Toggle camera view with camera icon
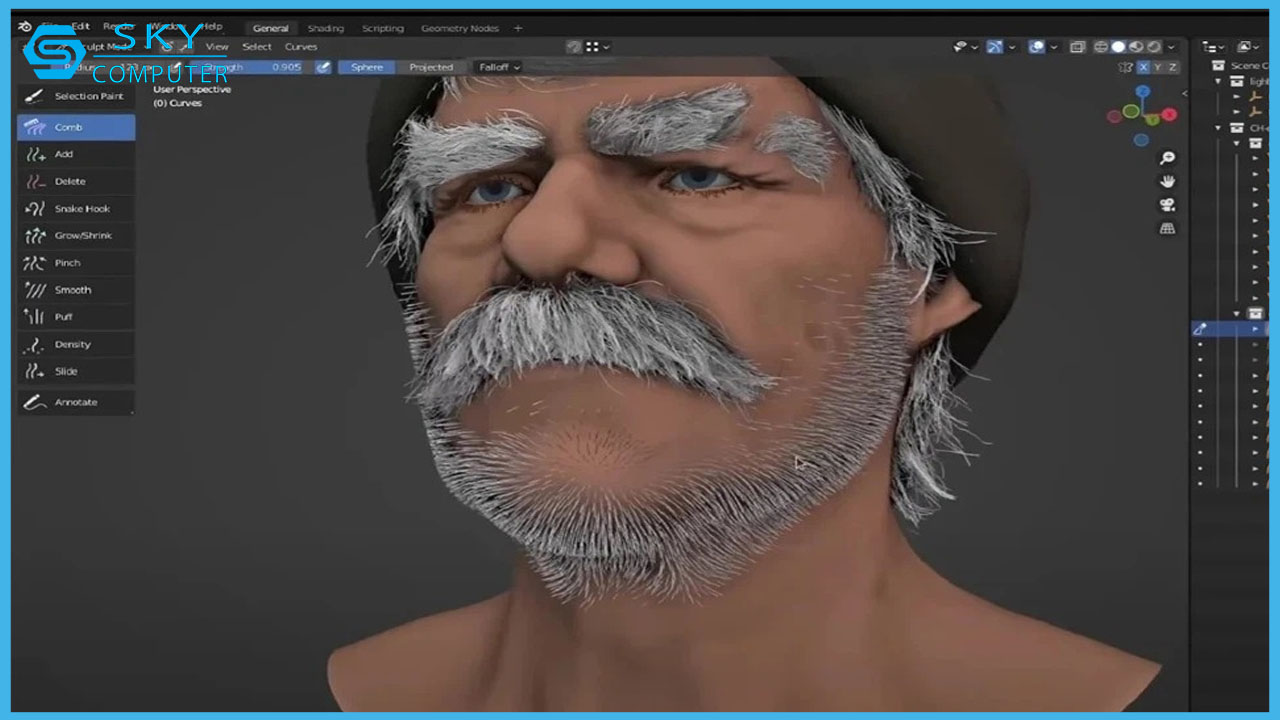Screen dimensions: 1280x720 coord(1167,205)
